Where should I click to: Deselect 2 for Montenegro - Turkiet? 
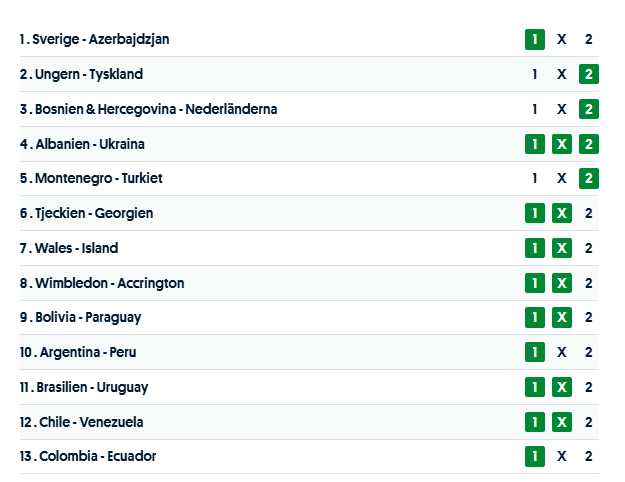[x=589, y=178]
